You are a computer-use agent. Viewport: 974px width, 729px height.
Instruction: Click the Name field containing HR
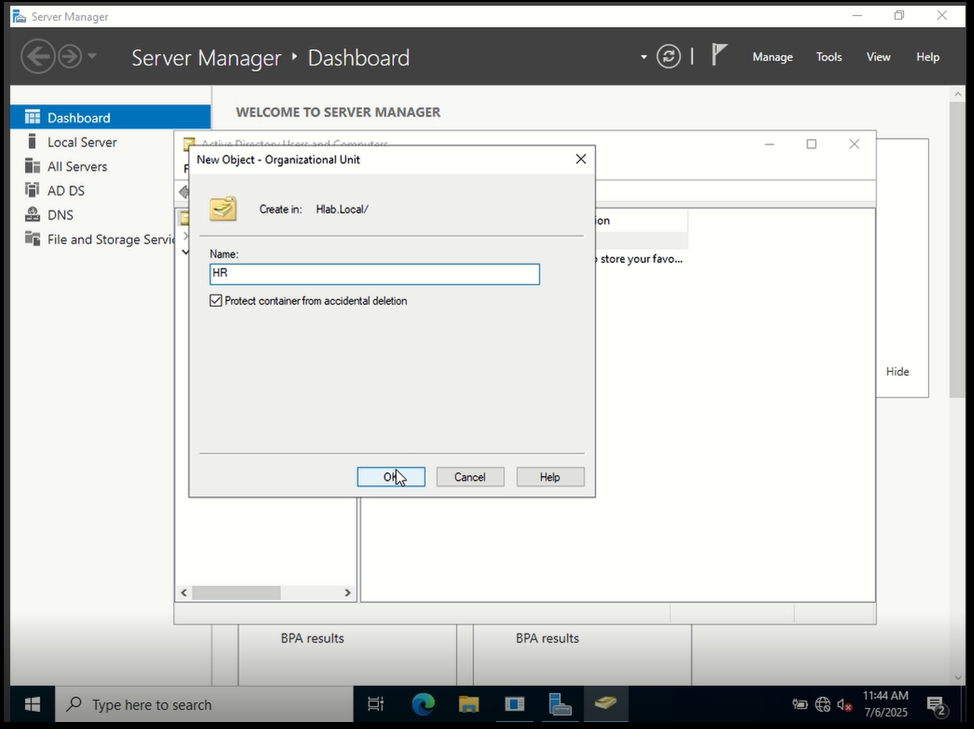[x=375, y=274]
